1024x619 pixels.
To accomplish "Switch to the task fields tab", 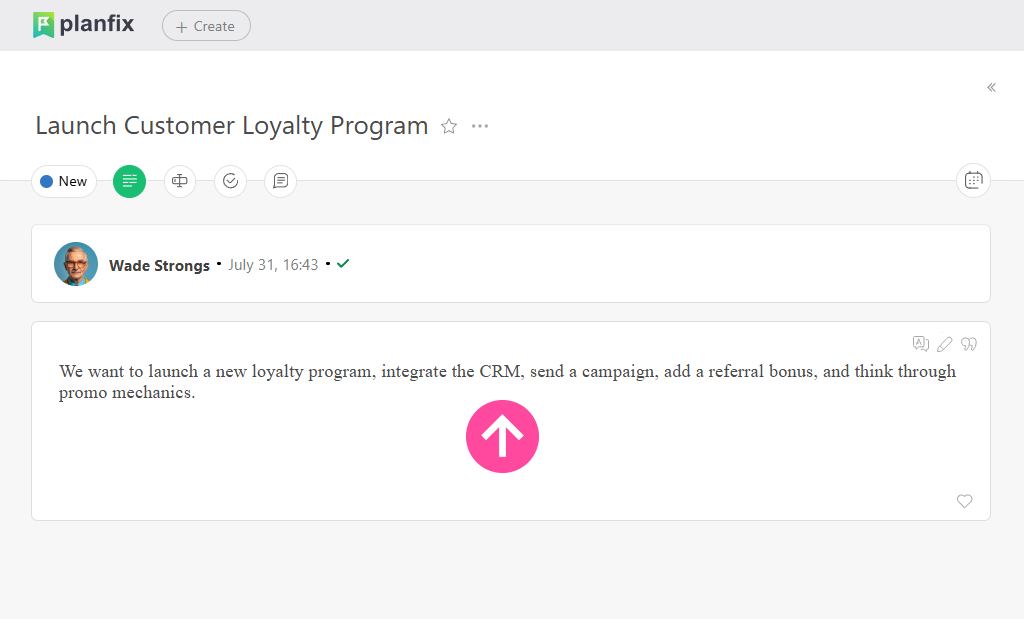I will pos(180,181).
